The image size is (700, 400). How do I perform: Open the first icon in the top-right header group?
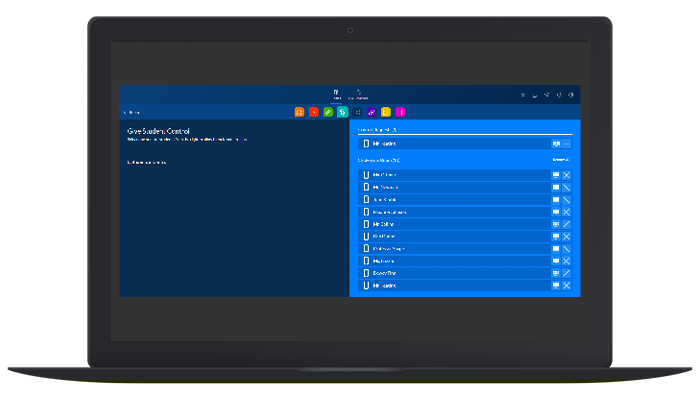[x=522, y=95]
